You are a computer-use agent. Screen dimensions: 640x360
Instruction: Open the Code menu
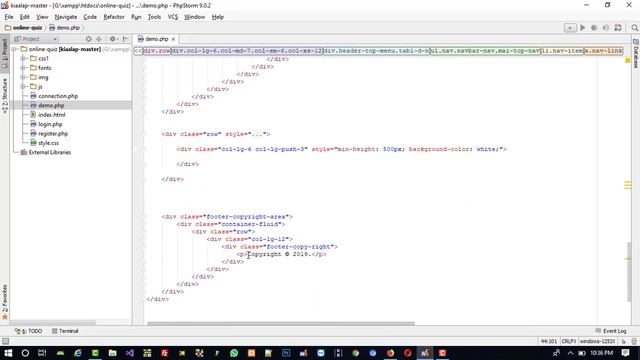point(90,17)
